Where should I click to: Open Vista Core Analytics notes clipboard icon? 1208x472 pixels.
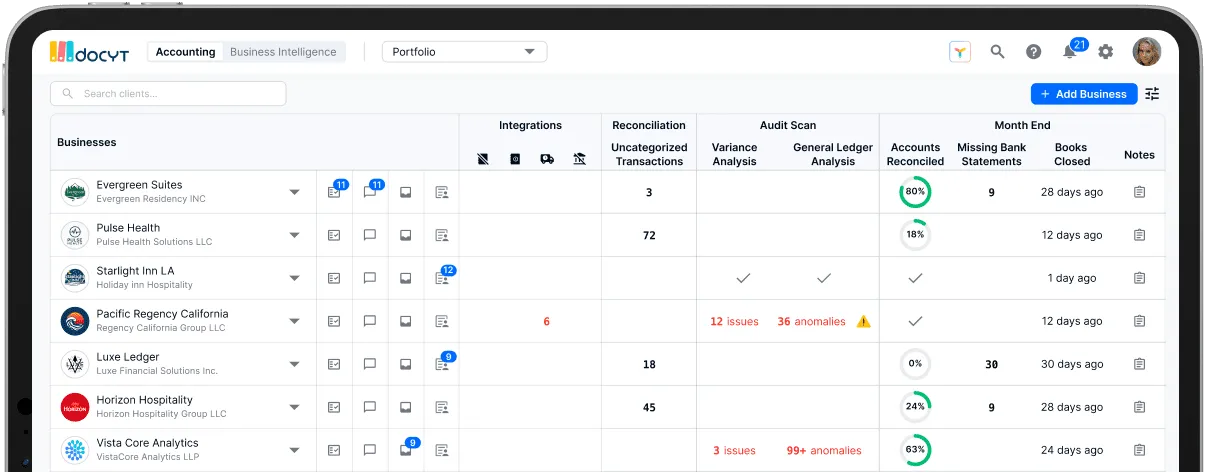tap(1139, 450)
